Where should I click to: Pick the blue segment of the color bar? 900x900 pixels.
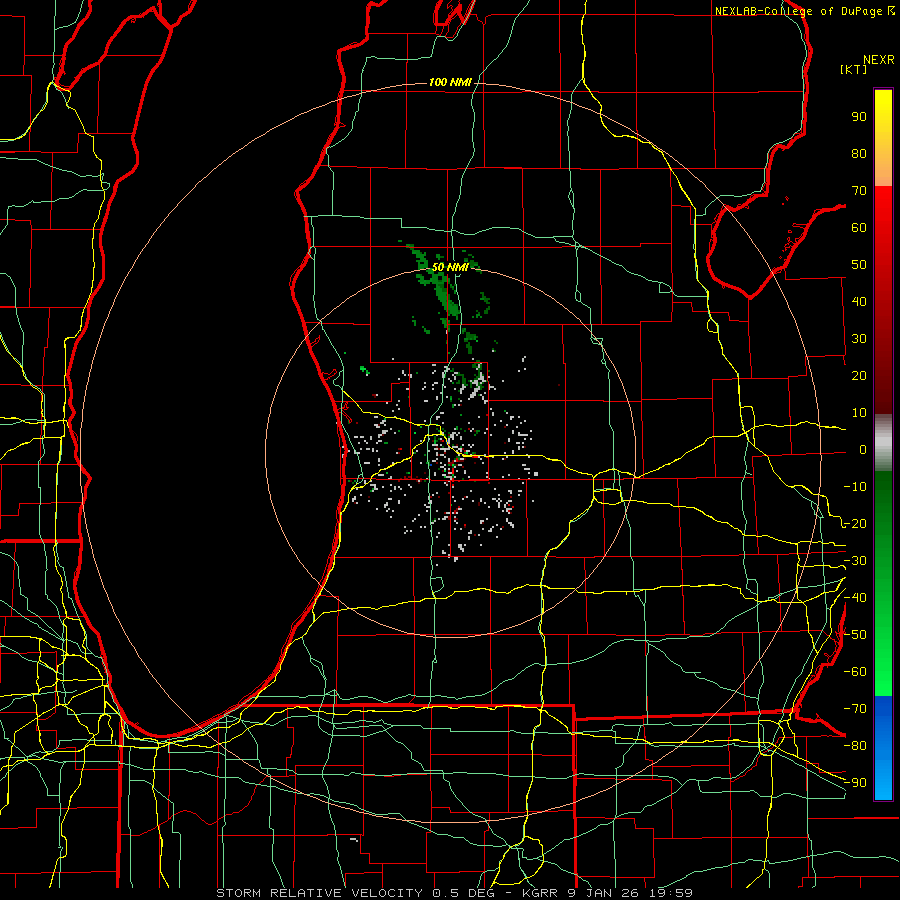point(883,748)
